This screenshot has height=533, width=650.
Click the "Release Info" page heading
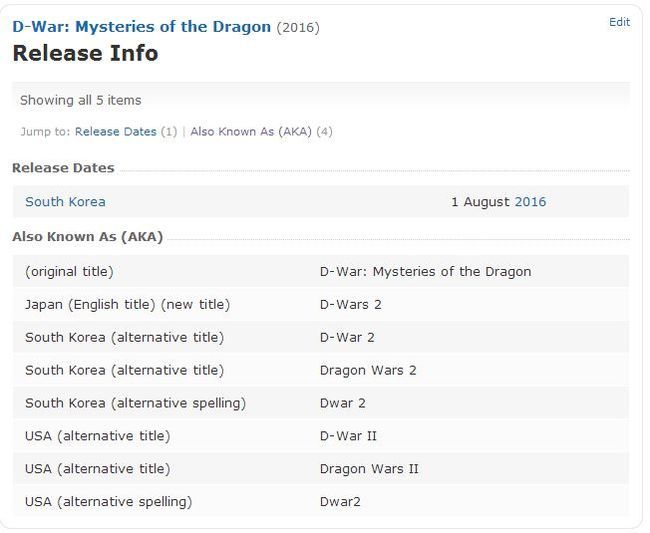85,54
